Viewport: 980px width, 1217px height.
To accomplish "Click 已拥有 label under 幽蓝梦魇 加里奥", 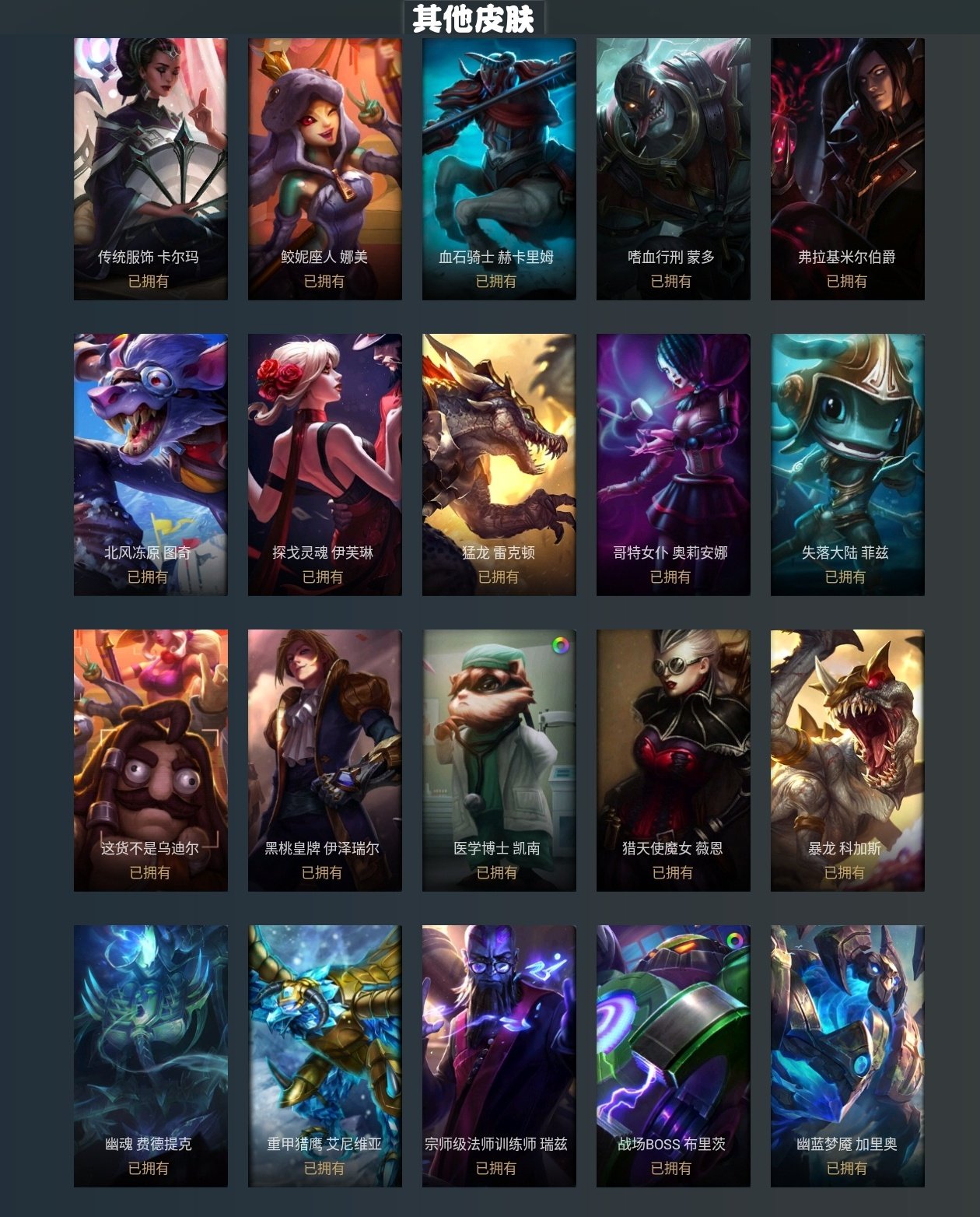I will 846,1168.
